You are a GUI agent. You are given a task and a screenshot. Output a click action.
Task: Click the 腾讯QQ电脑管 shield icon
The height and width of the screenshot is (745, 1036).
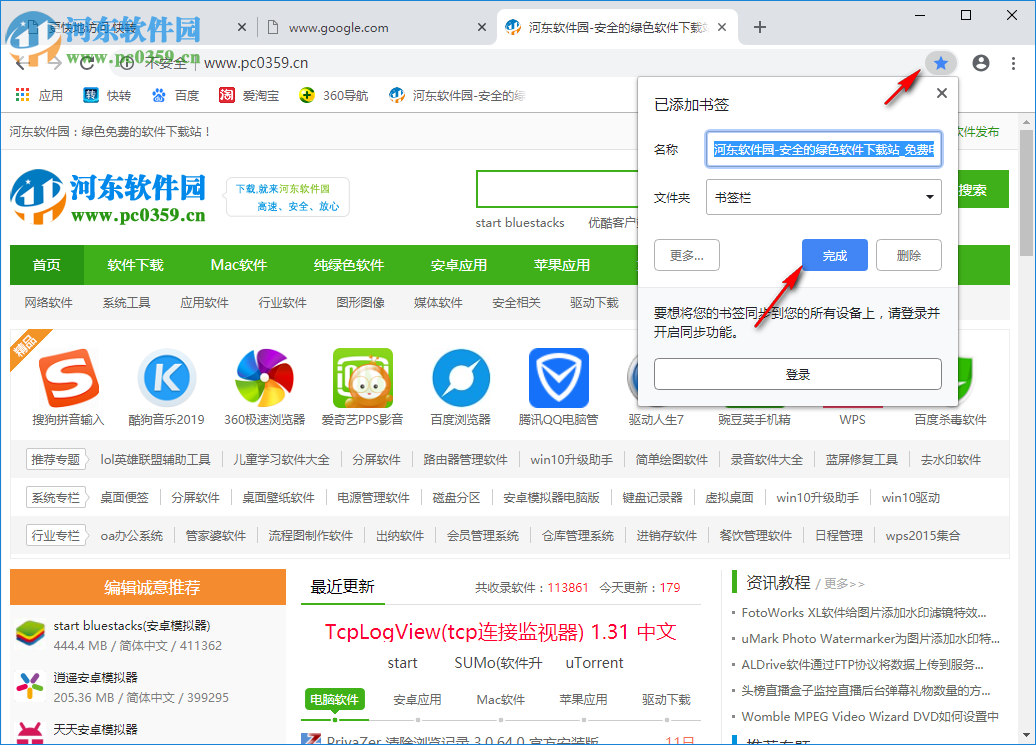[558, 380]
